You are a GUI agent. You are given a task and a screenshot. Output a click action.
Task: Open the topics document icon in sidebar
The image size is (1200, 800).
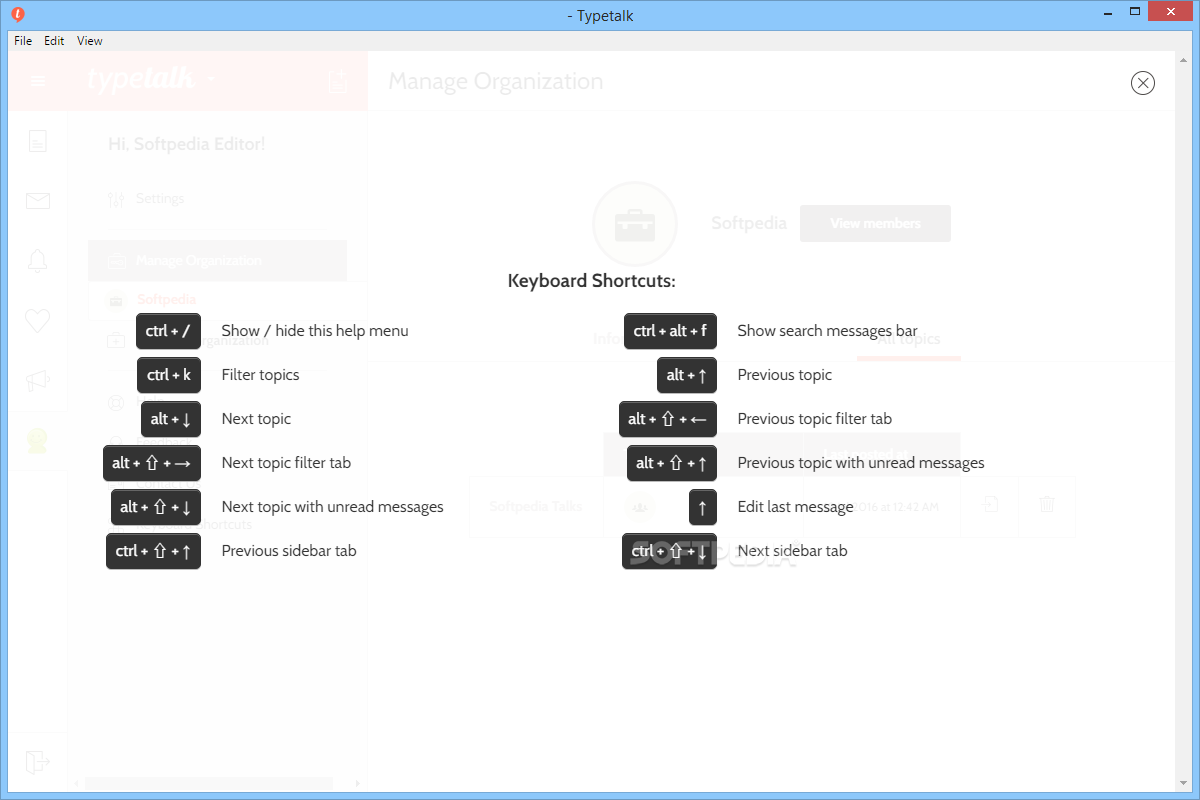coord(38,141)
